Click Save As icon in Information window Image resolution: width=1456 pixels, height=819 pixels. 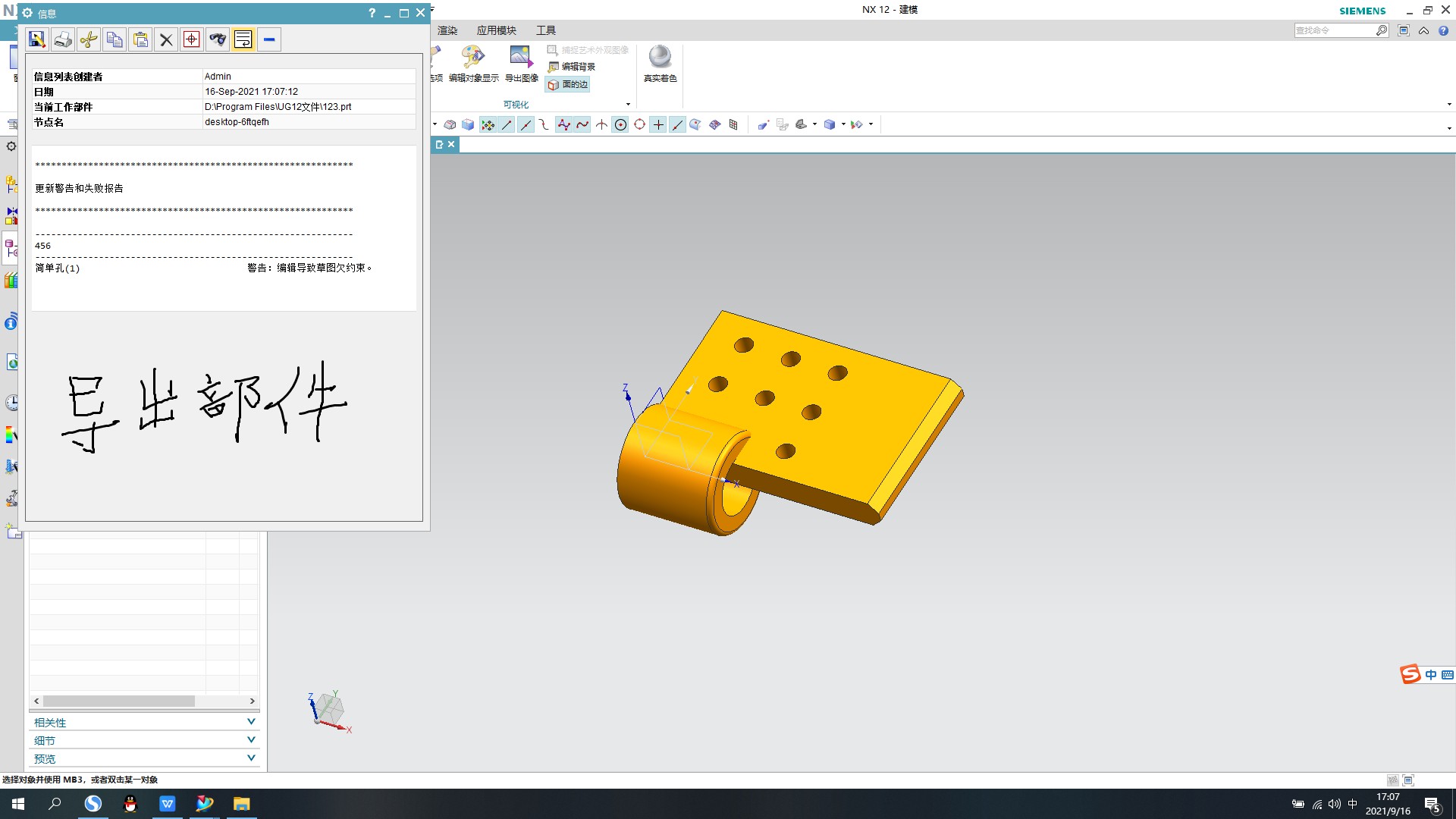point(37,39)
